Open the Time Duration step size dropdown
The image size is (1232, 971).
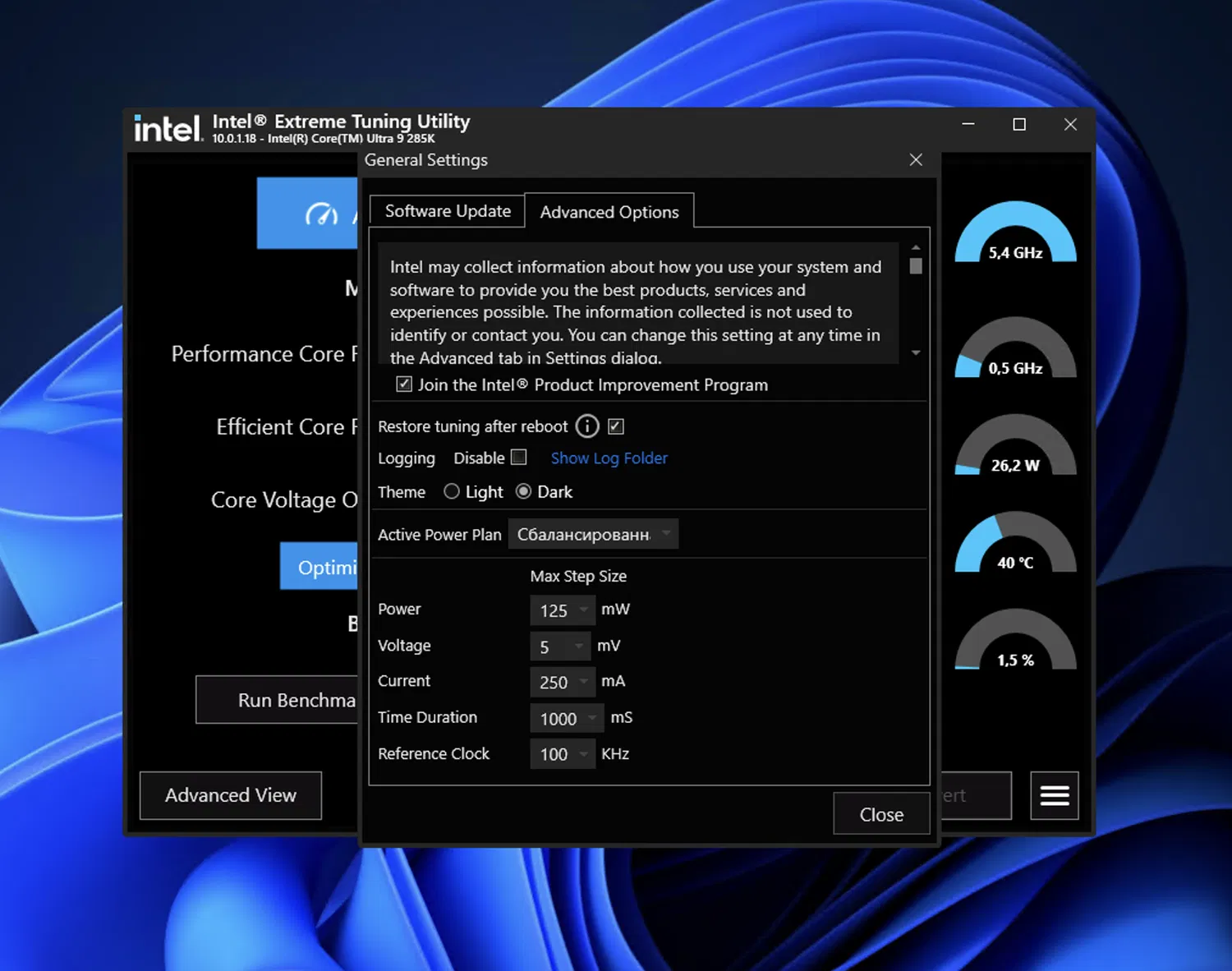pos(568,719)
